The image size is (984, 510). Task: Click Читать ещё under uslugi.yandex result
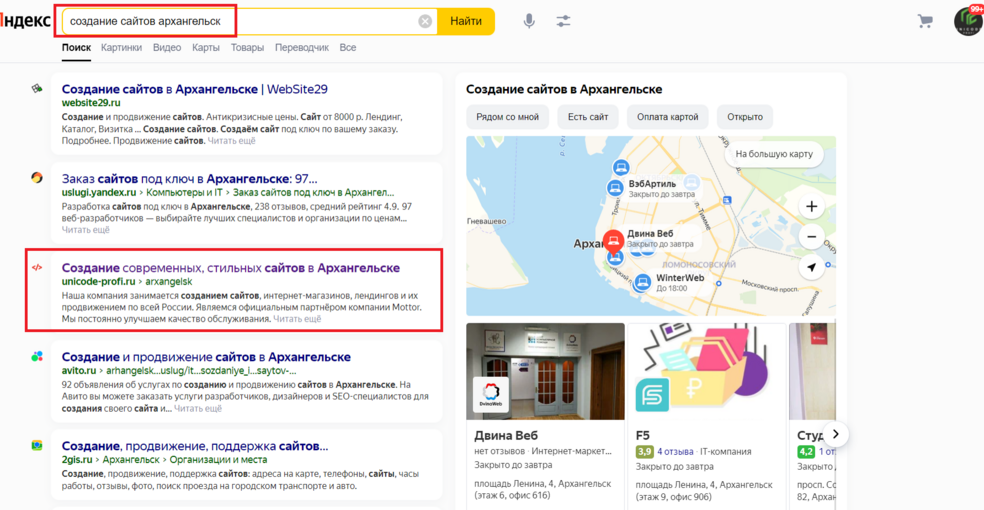click(x=85, y=230)
